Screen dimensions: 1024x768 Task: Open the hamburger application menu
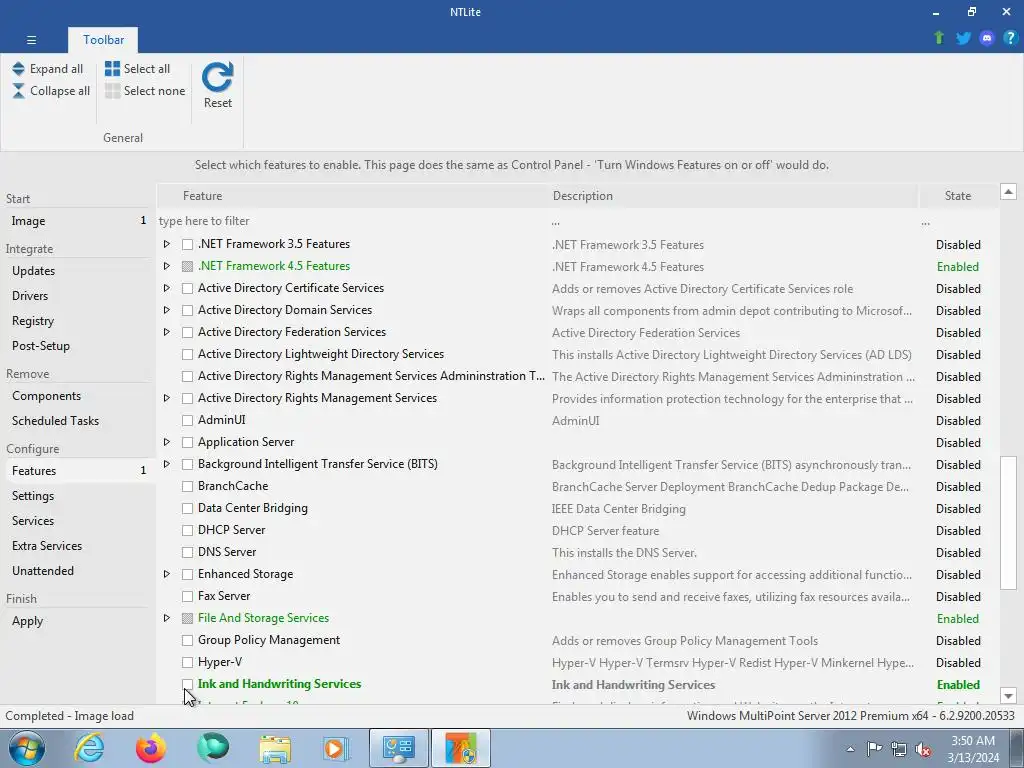(x=31, y=40)
